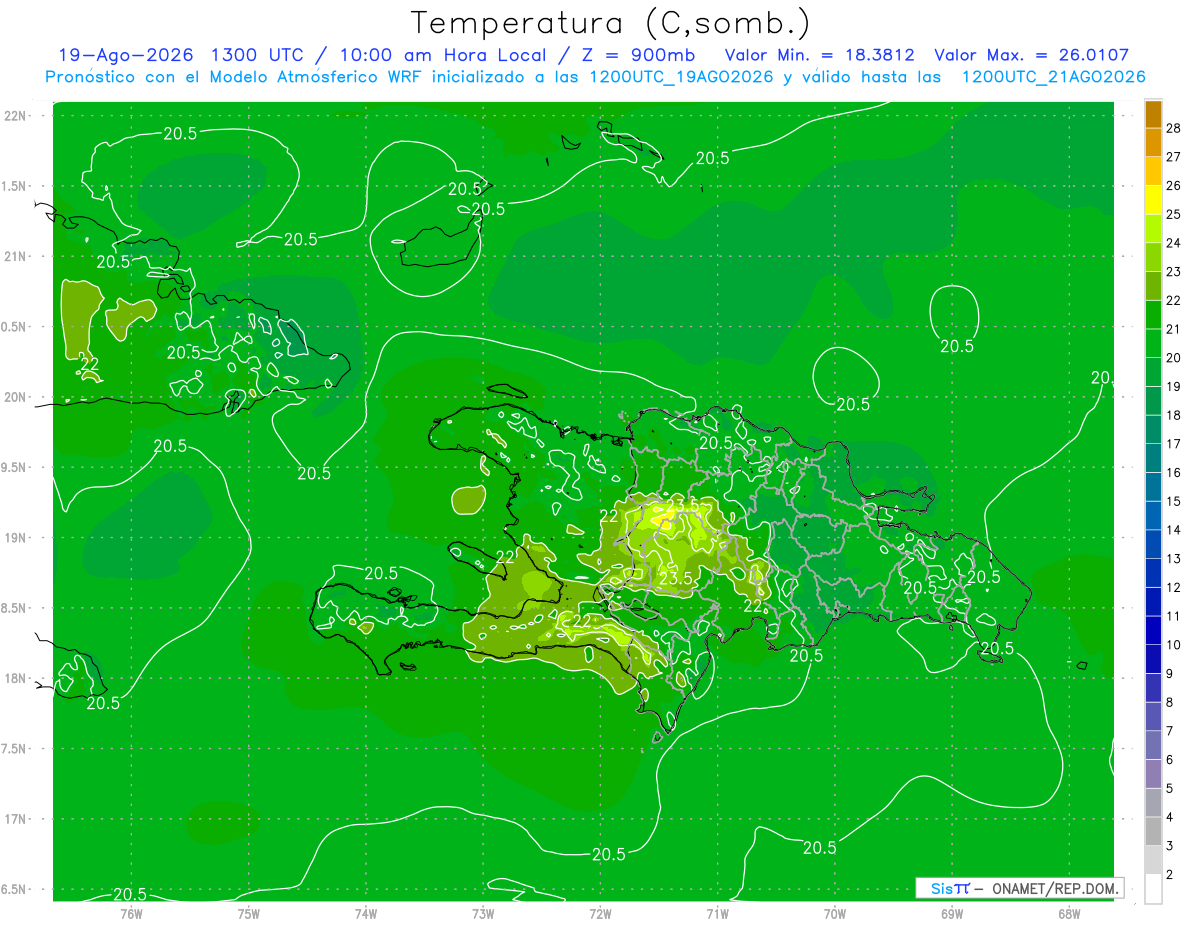Click the yellow legend band between 25 and 26
The image size is (1200, 927).
pyautogui.click(x=1153, y=200)
